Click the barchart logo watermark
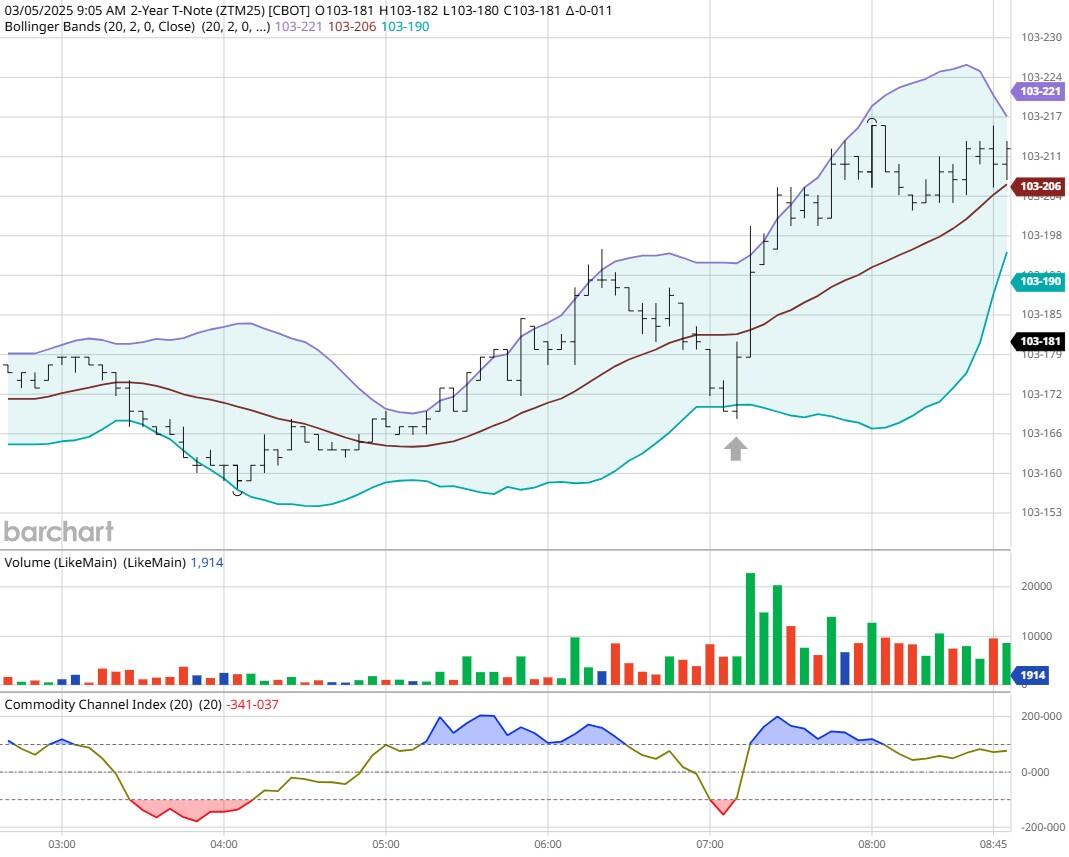The image size is (1069, 857). [x=59, y=531]
